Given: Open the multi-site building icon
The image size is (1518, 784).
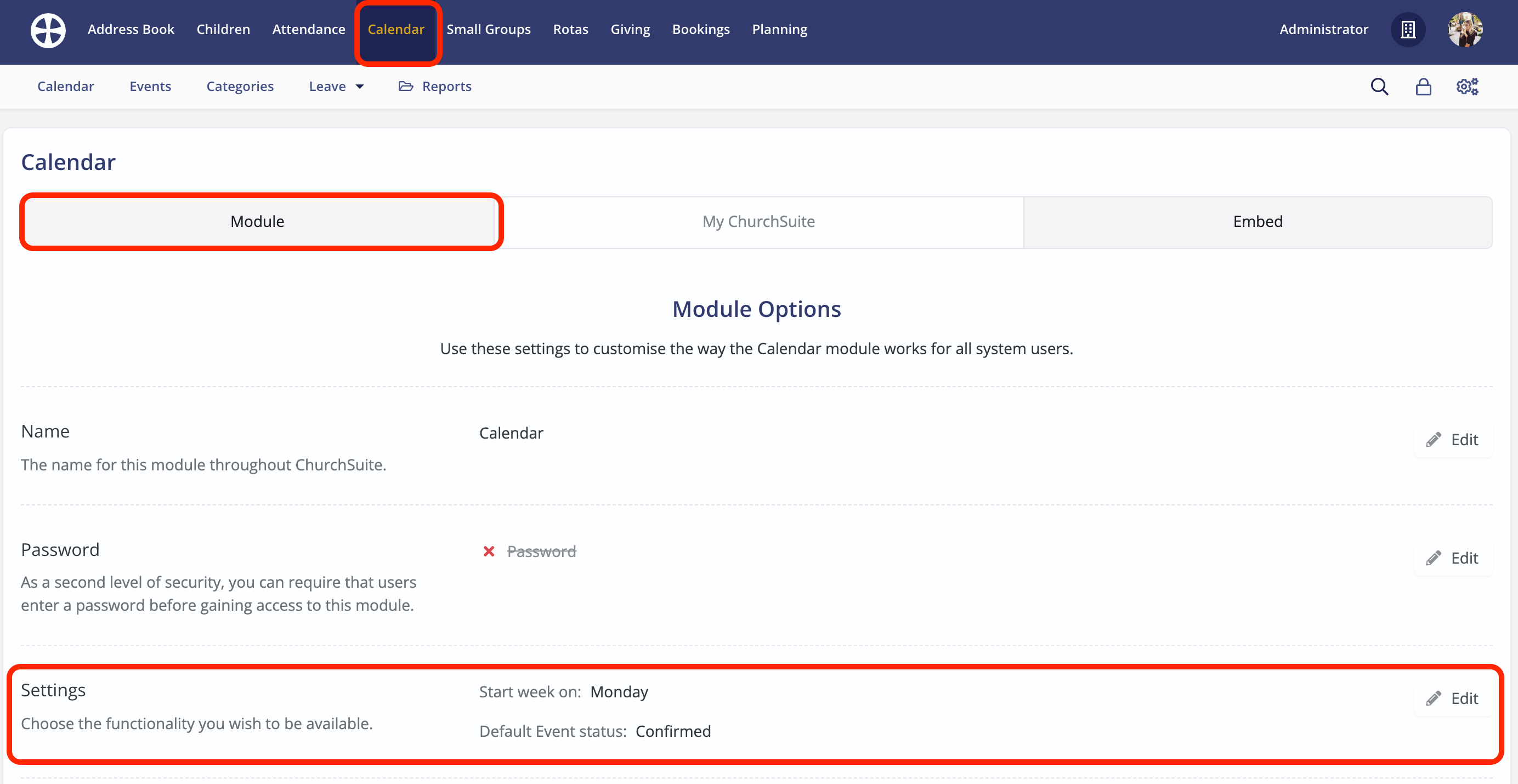Looking at the screenshot, I should (x=1408, y=30).
